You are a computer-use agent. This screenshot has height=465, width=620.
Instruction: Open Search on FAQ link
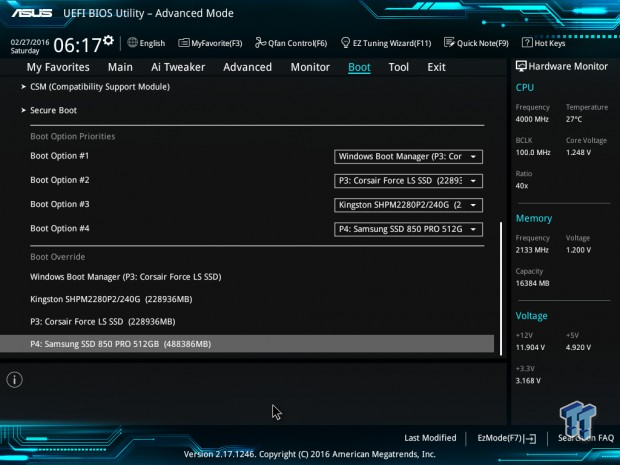[x=586, y=438]
